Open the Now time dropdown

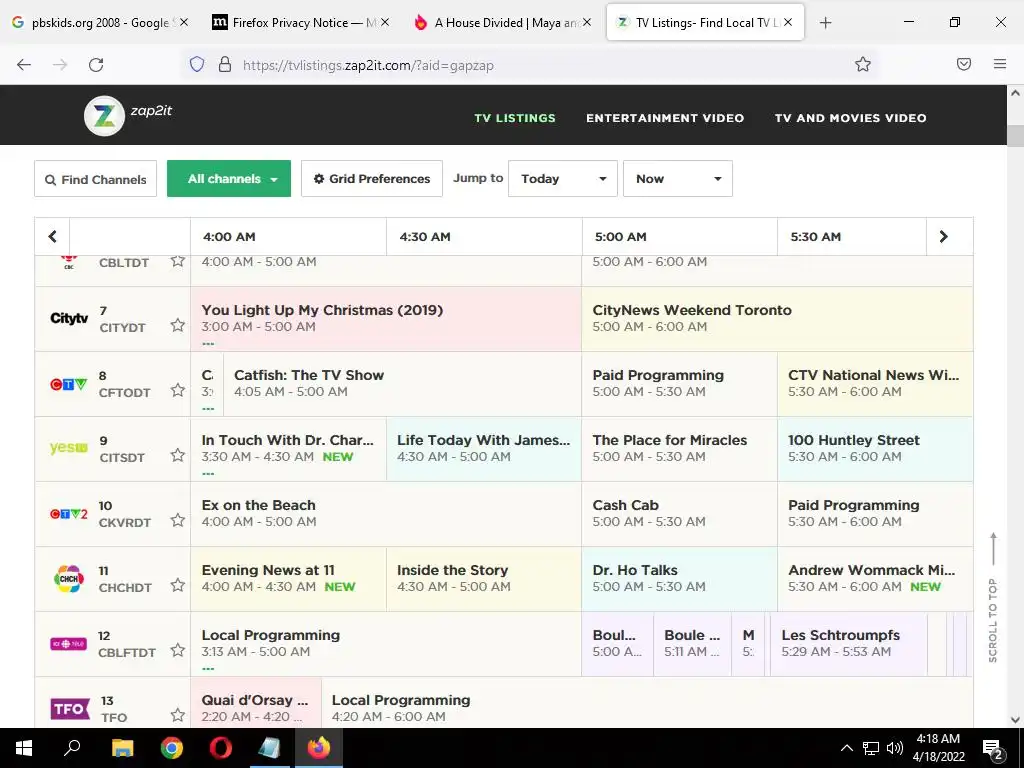point(678,178)
